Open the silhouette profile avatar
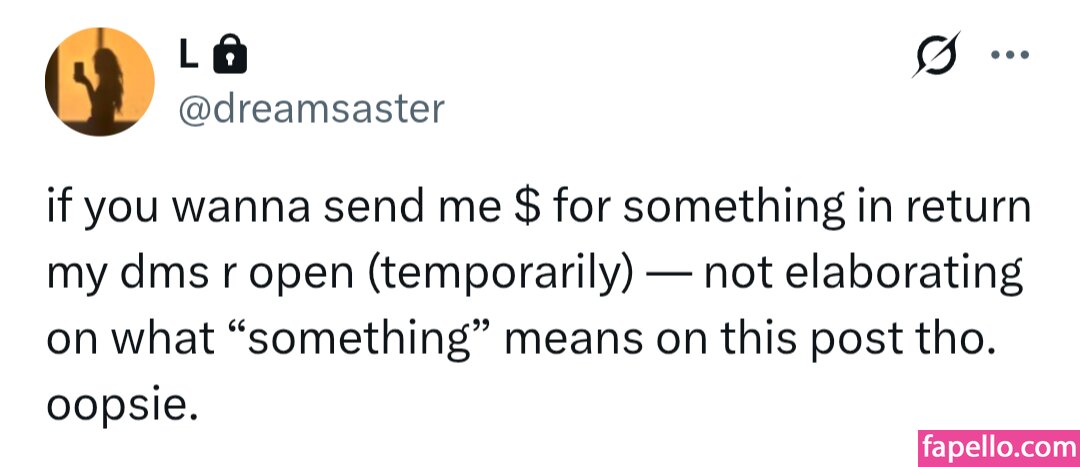 pos(100,82)
